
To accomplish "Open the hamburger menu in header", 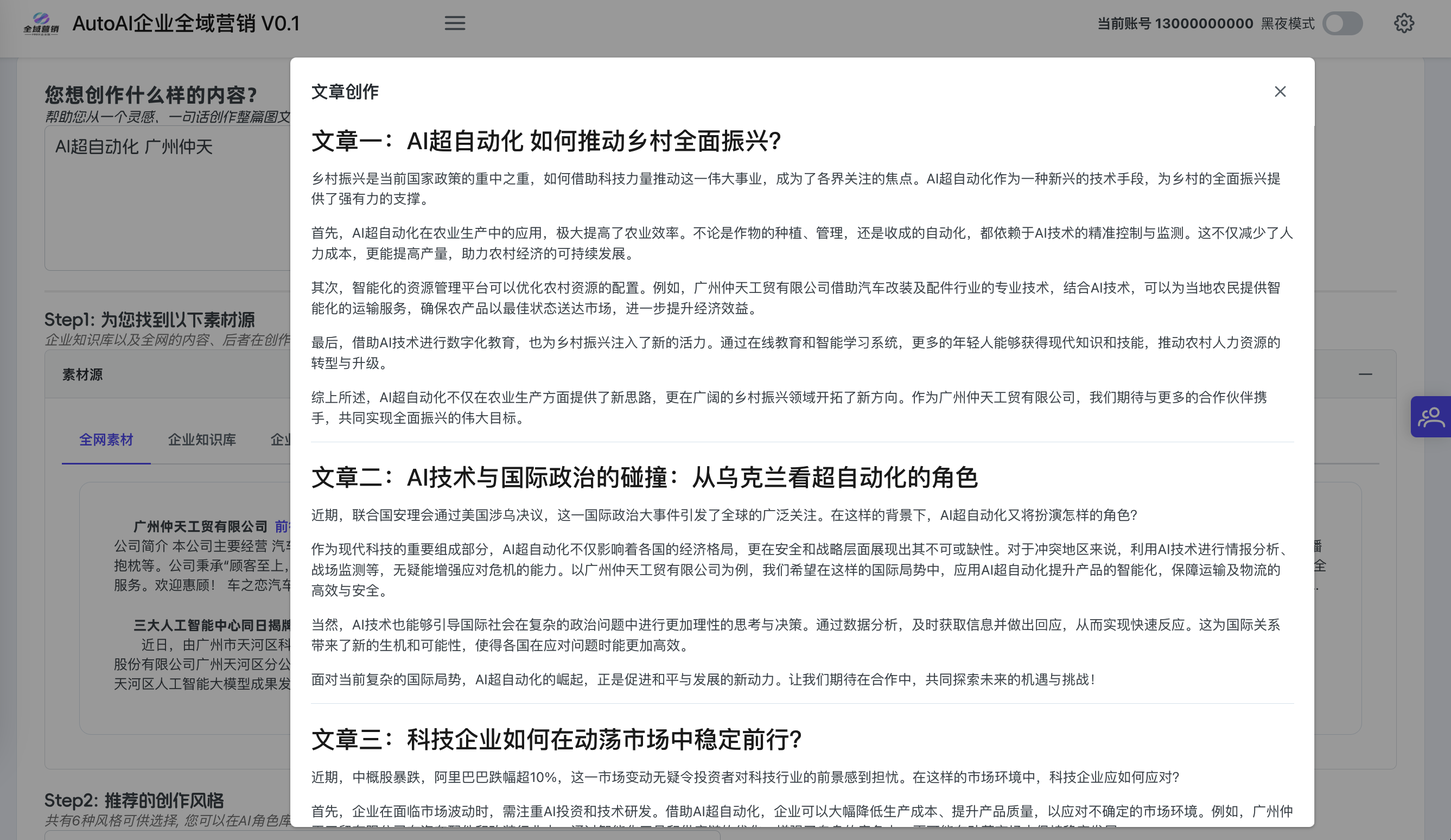I will [x=454, y=23].
